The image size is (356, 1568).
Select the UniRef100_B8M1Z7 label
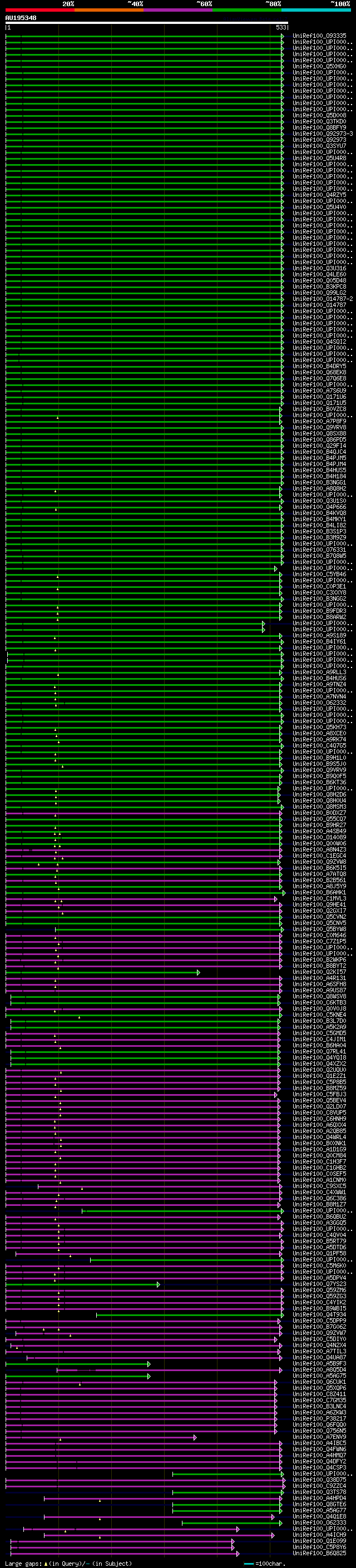pos(319,1204)
